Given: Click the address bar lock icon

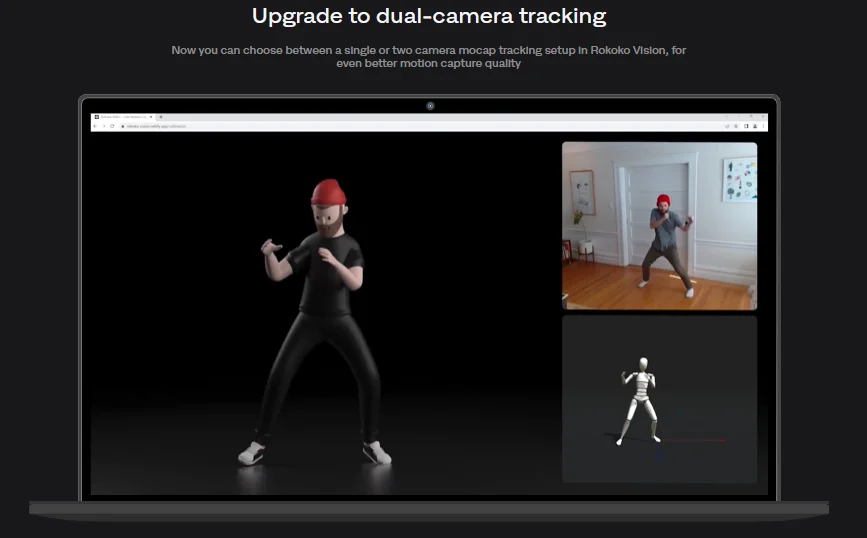Looking at the screenshot, I should click(123, 126).
